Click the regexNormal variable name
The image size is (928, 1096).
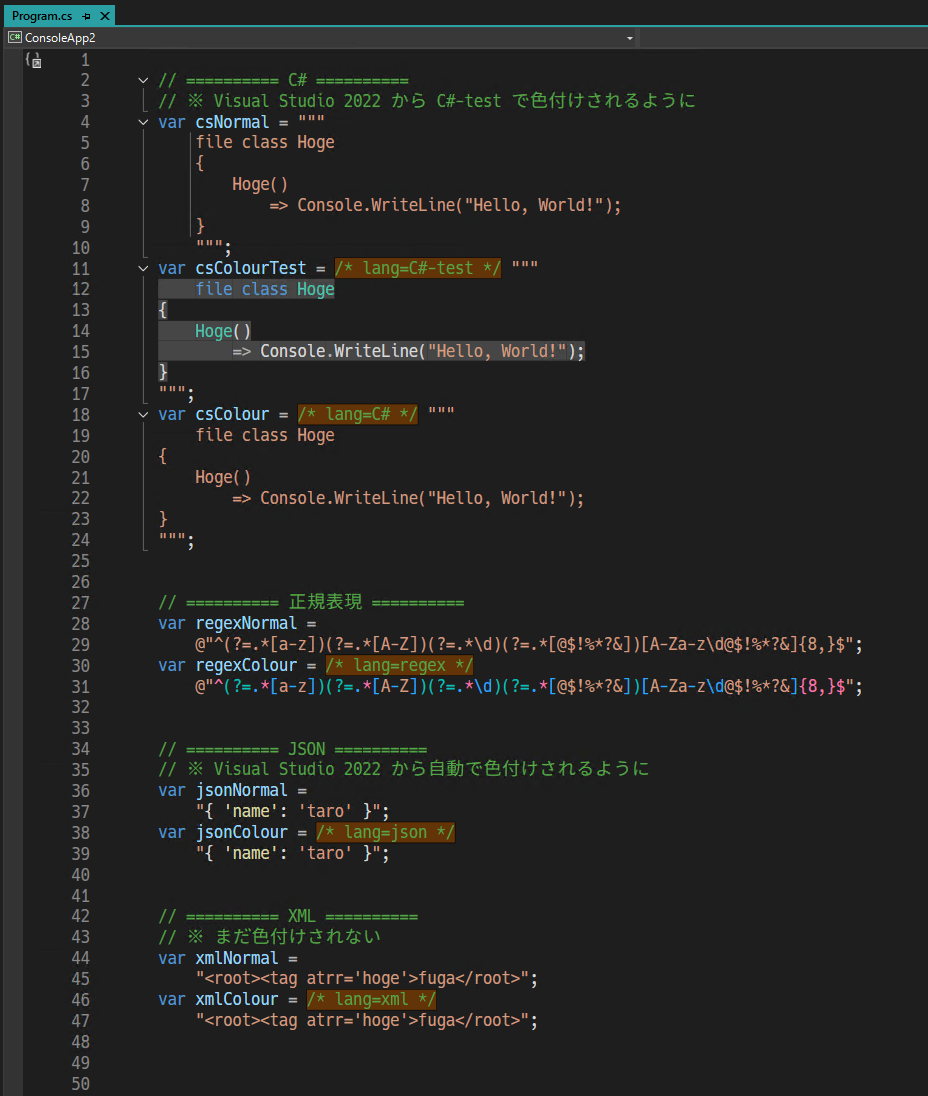246,623
